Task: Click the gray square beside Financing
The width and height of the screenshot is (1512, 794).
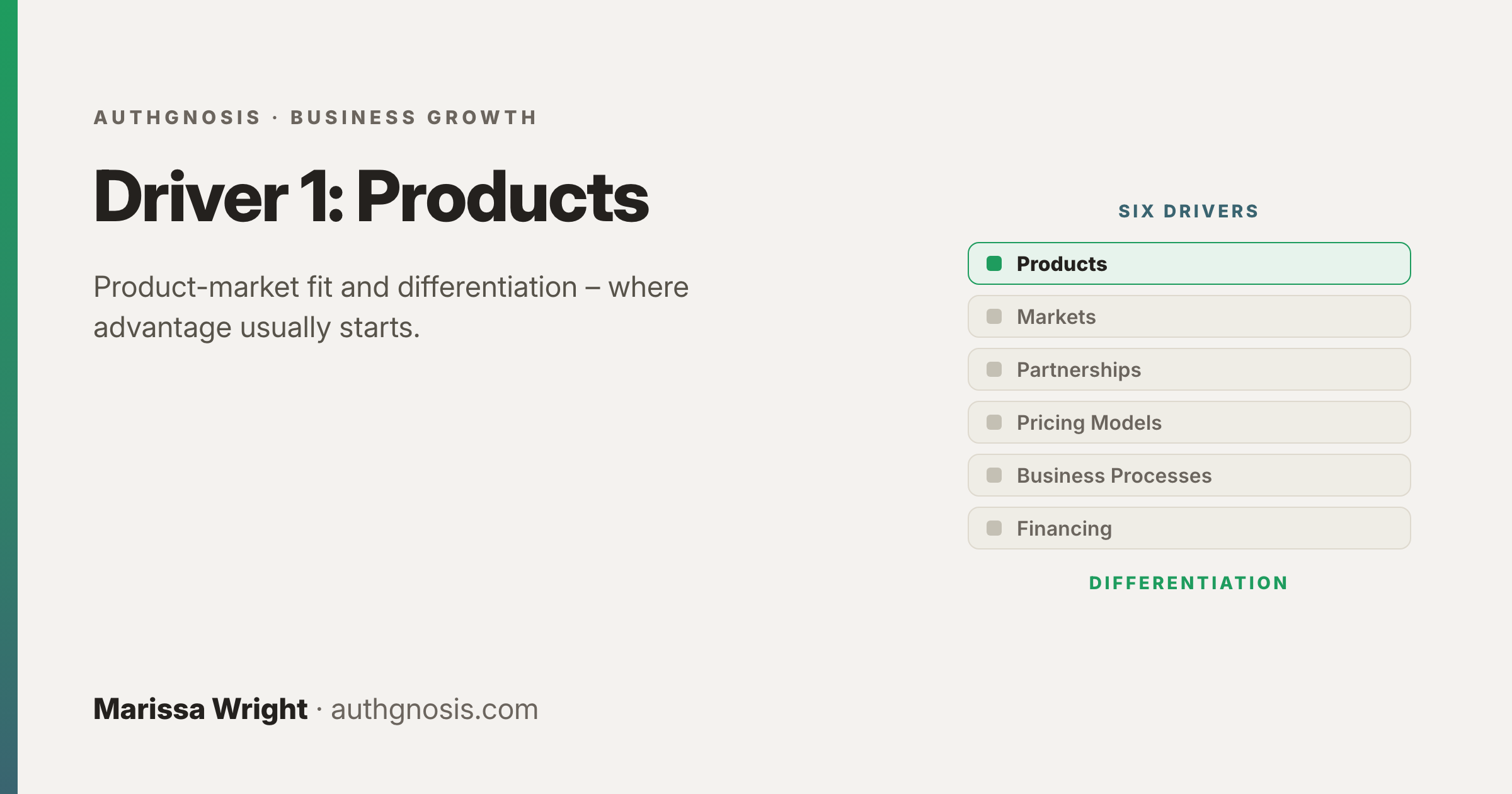Action: coord(994,528)
